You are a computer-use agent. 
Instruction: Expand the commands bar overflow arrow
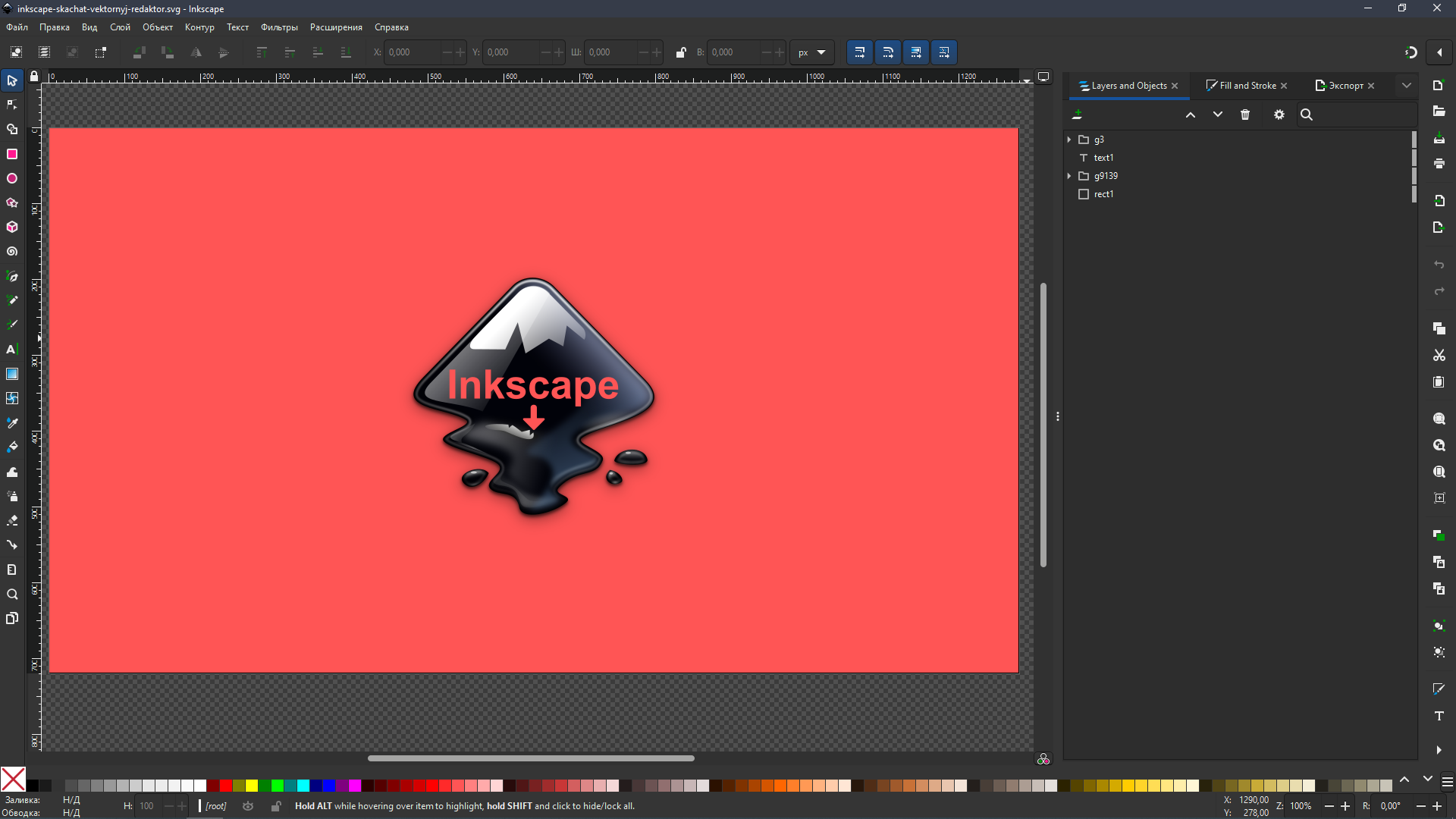pos(1439,750)
